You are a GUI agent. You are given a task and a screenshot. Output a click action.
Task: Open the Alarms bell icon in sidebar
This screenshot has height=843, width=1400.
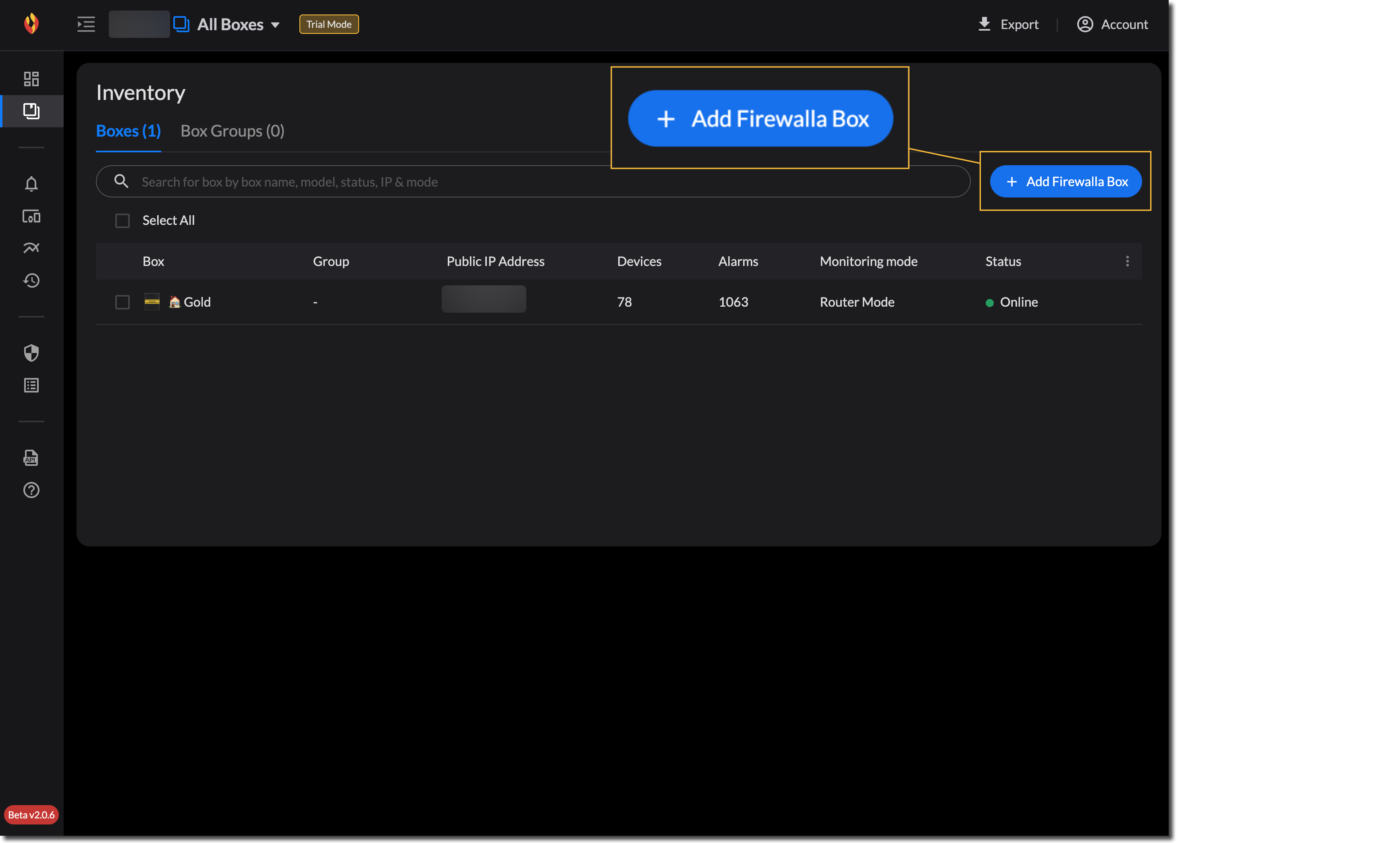tap(31, 184)
